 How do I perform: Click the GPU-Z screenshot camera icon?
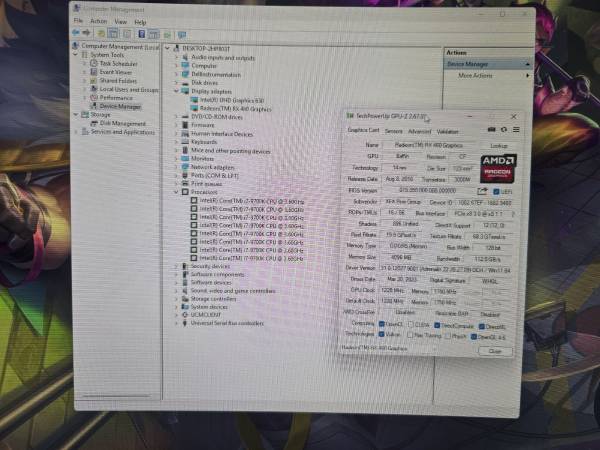pos(490,129)
